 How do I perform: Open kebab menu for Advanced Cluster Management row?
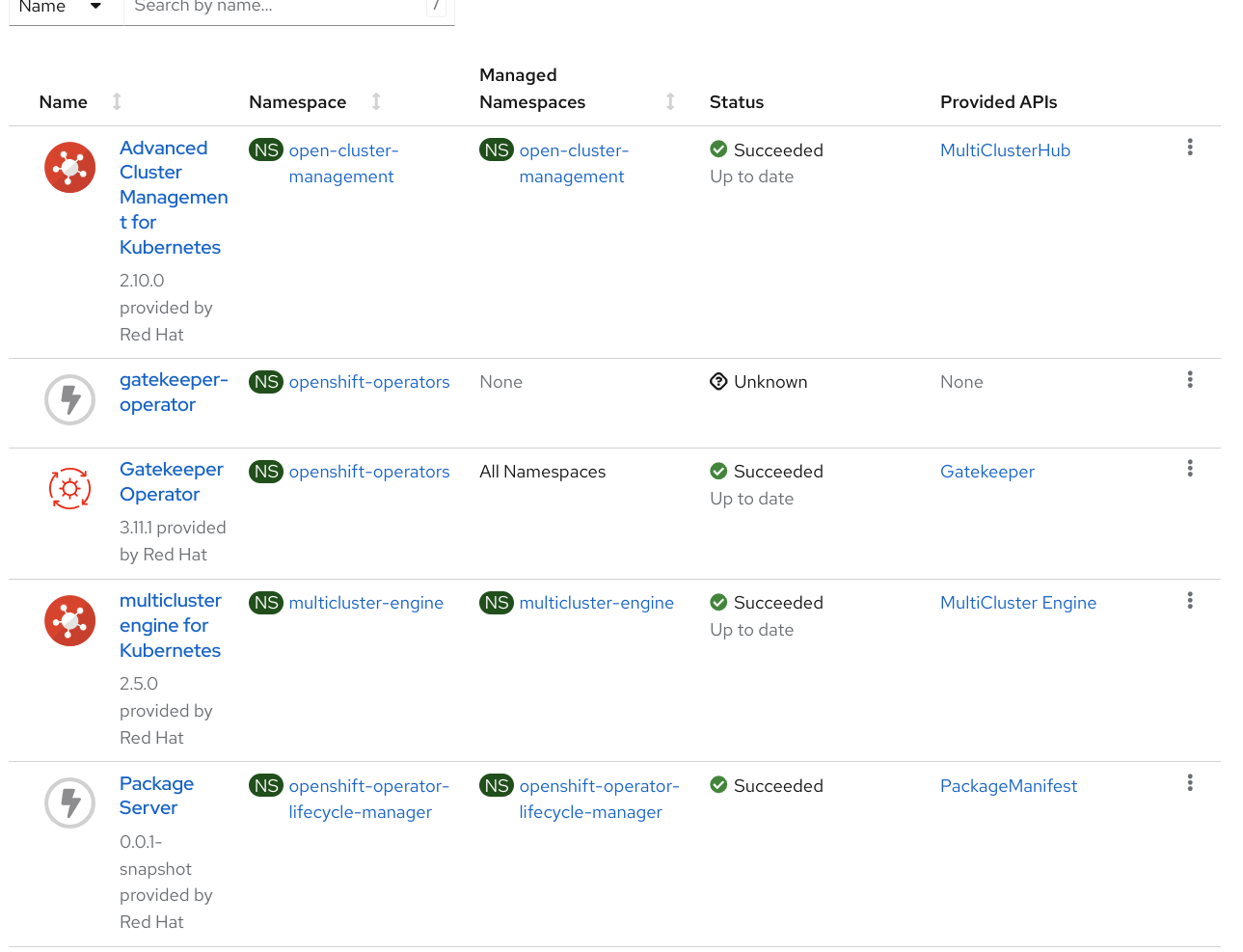tap(1189, 148)
